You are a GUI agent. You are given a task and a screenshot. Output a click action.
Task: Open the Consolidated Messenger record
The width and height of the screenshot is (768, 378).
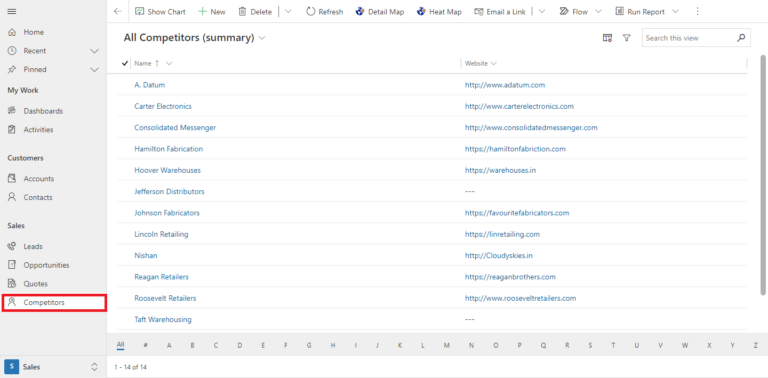tap(175, 127)
